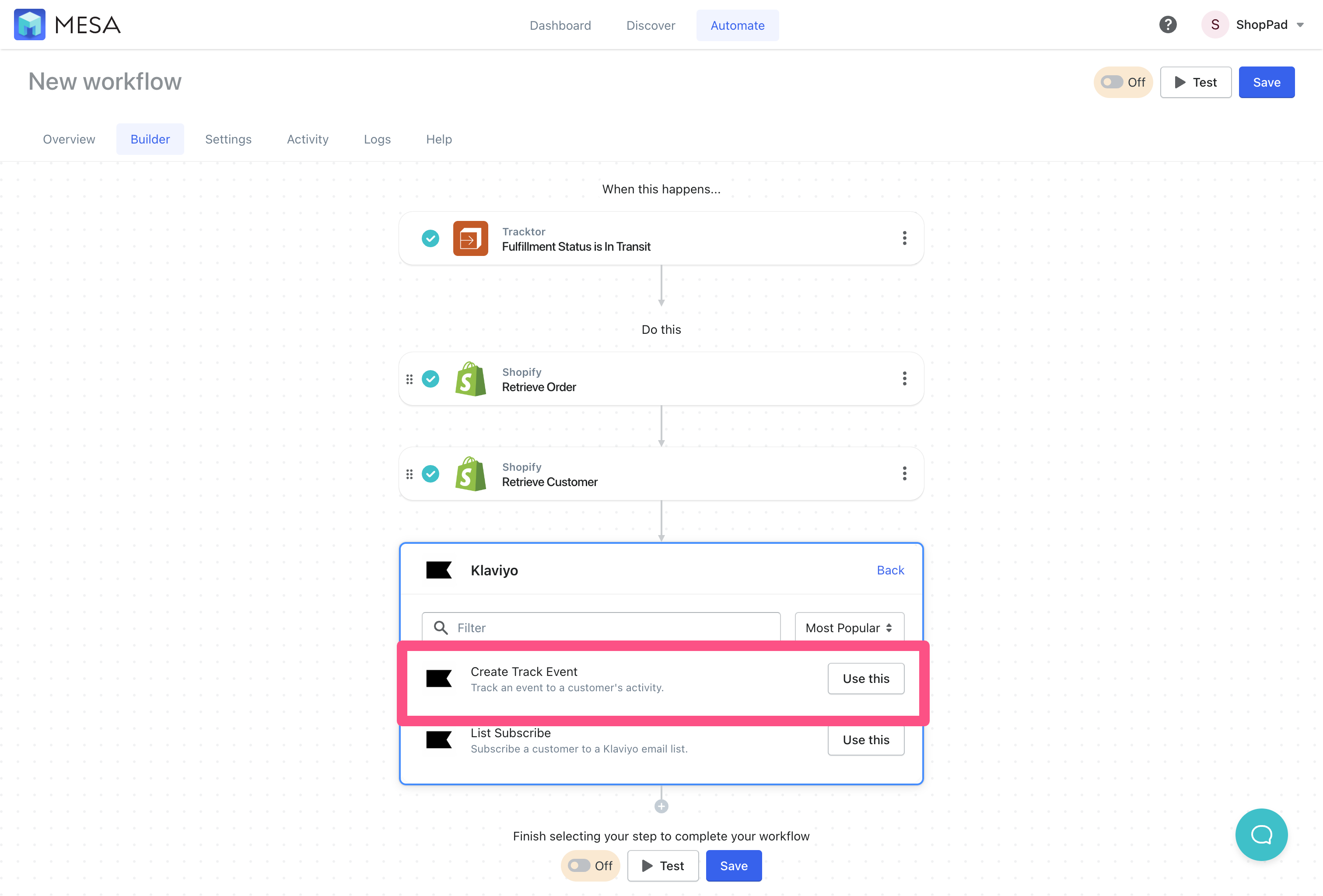Click Shopify icon on Retrieve Order step
Screen dimensions: 1323x896
click(x=470, y=379)
